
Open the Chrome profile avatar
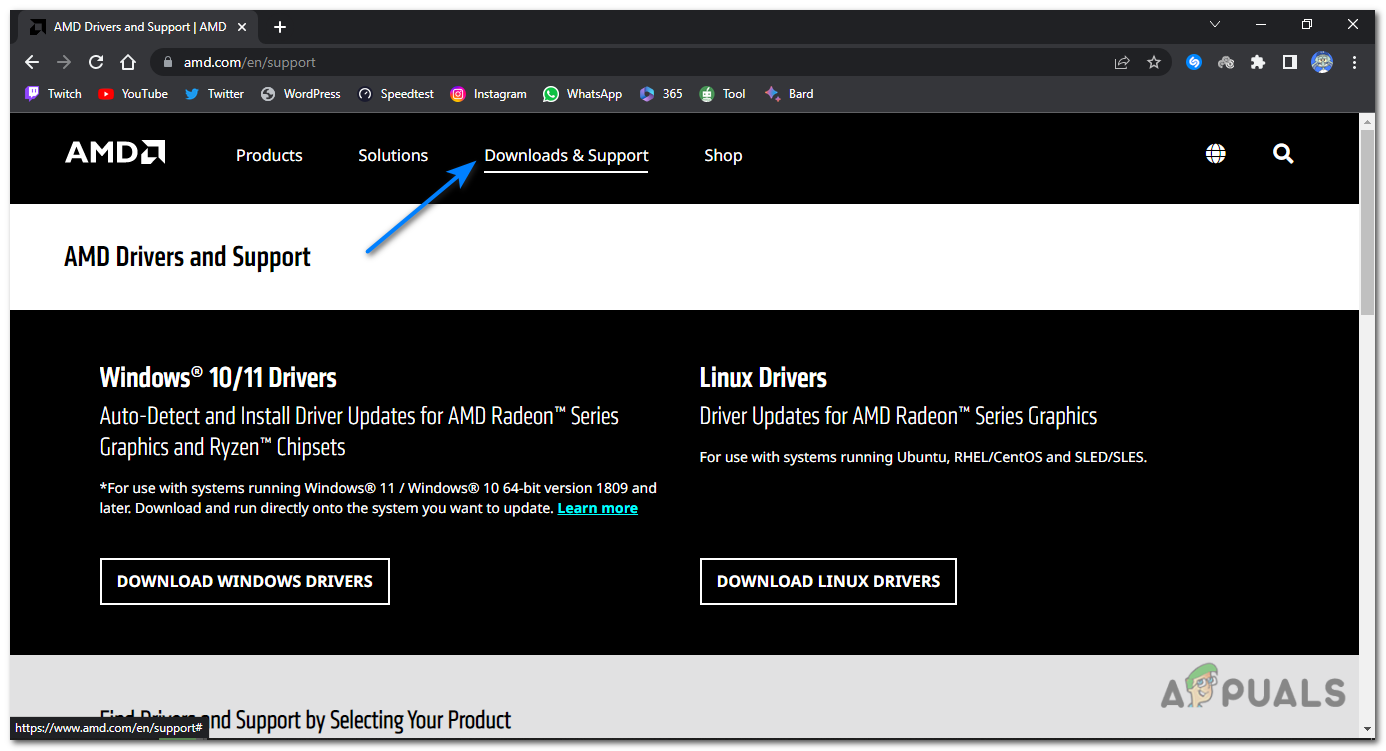pos(1322,62)
